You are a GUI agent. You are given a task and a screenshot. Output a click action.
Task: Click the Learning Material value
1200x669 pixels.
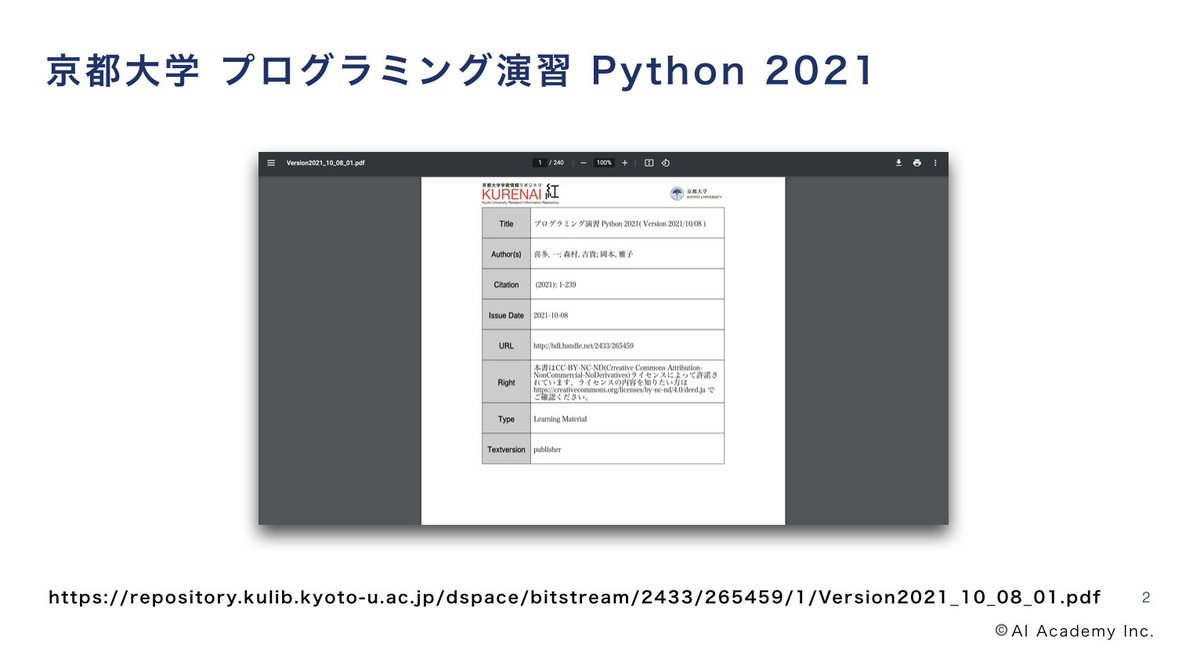561,419
